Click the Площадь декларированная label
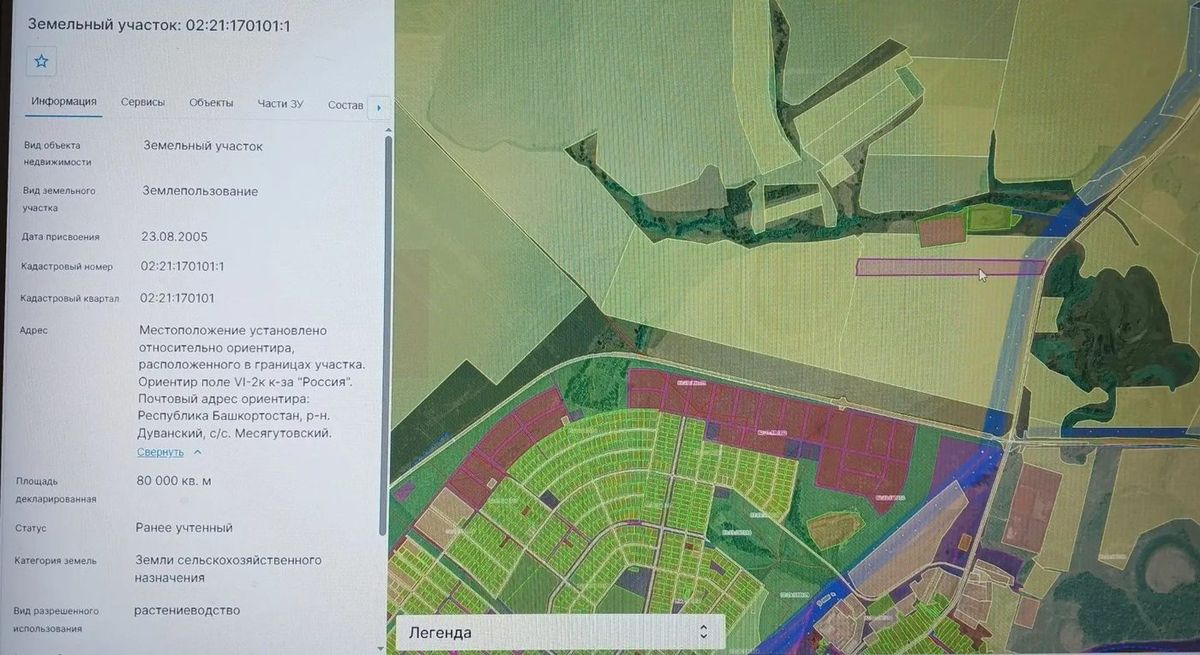Image resolution: width=1200 pixels, height=655 pixels. (56, 490)
